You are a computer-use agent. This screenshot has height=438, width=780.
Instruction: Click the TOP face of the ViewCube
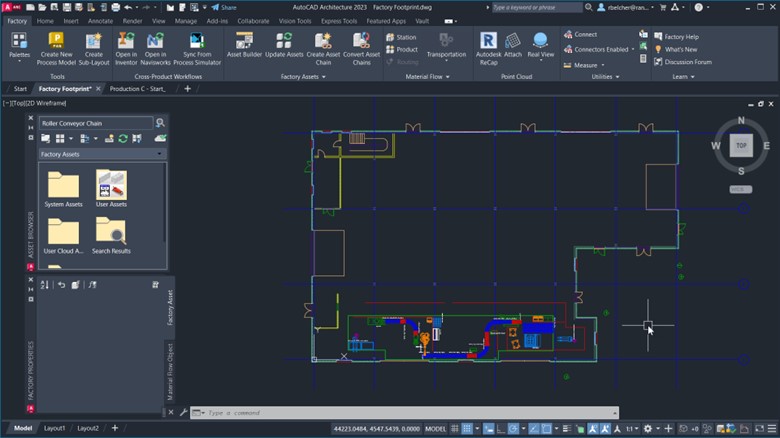click(x=741, y=145)
